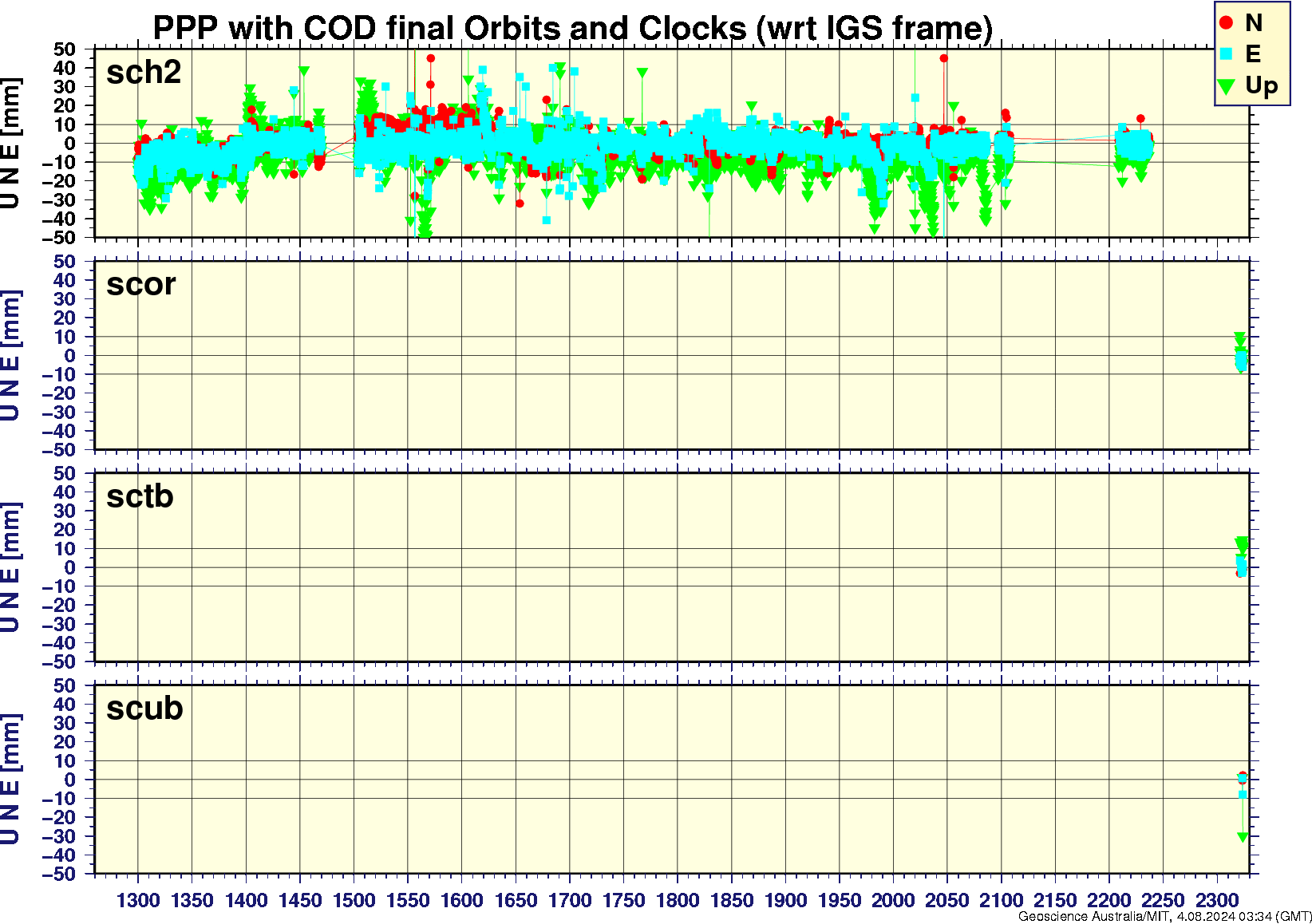Click the 2300 x-axis tick label
Viewport: 1312px width, 924px height.
coord(1217,900)
